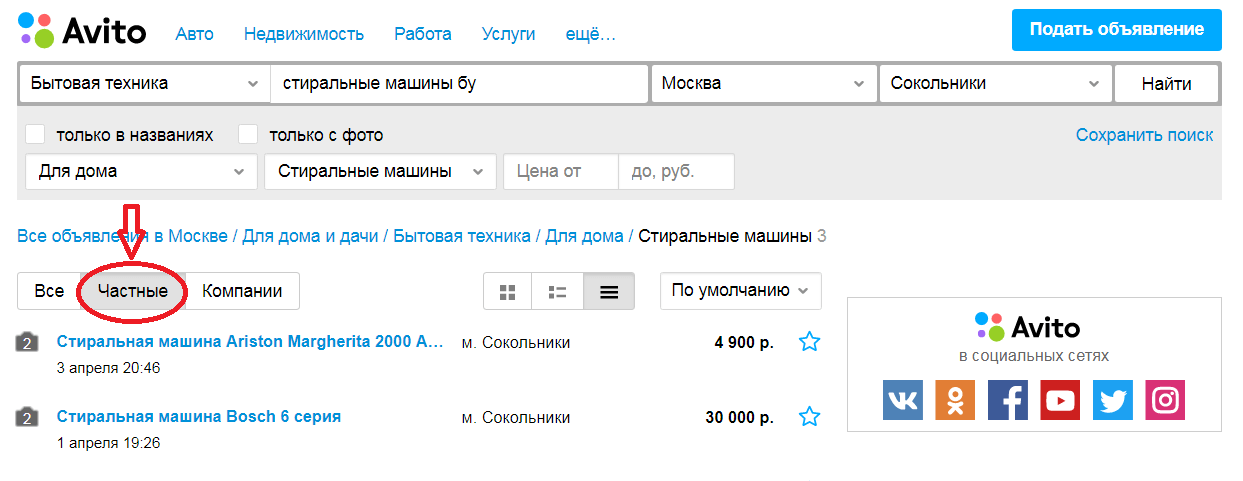Viewport: 1243px width, 481px height.
Task: Open the 'Сокольники' metro dropdown
Action: pyautogui.click(x=995, y=83)
